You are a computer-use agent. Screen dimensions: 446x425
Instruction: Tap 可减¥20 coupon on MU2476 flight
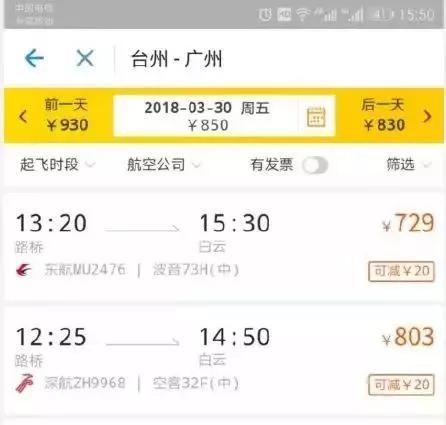pyautogui.click(x=401, y=271)
